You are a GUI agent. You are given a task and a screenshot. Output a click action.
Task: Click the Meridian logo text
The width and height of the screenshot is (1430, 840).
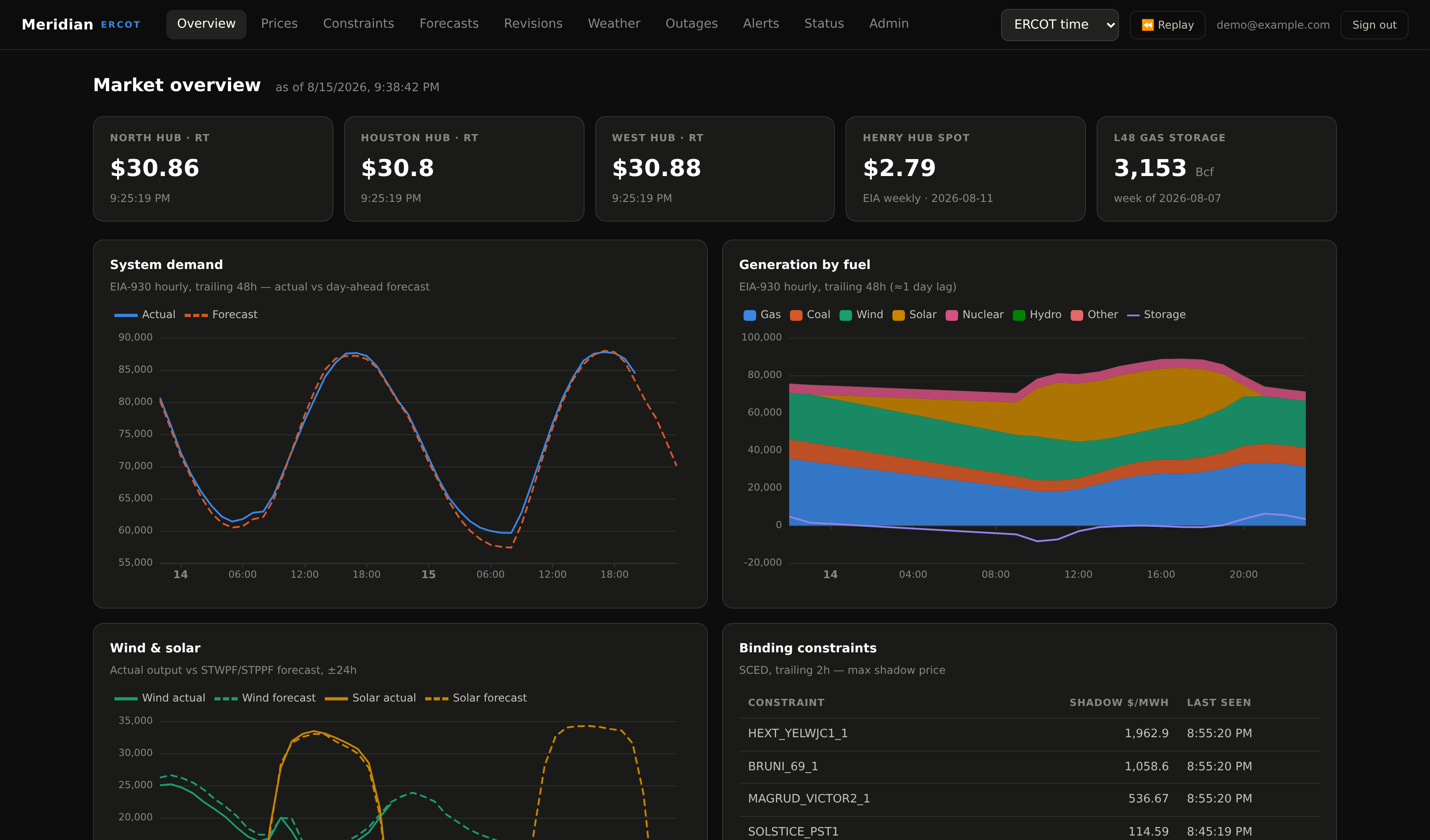(57, 25)
